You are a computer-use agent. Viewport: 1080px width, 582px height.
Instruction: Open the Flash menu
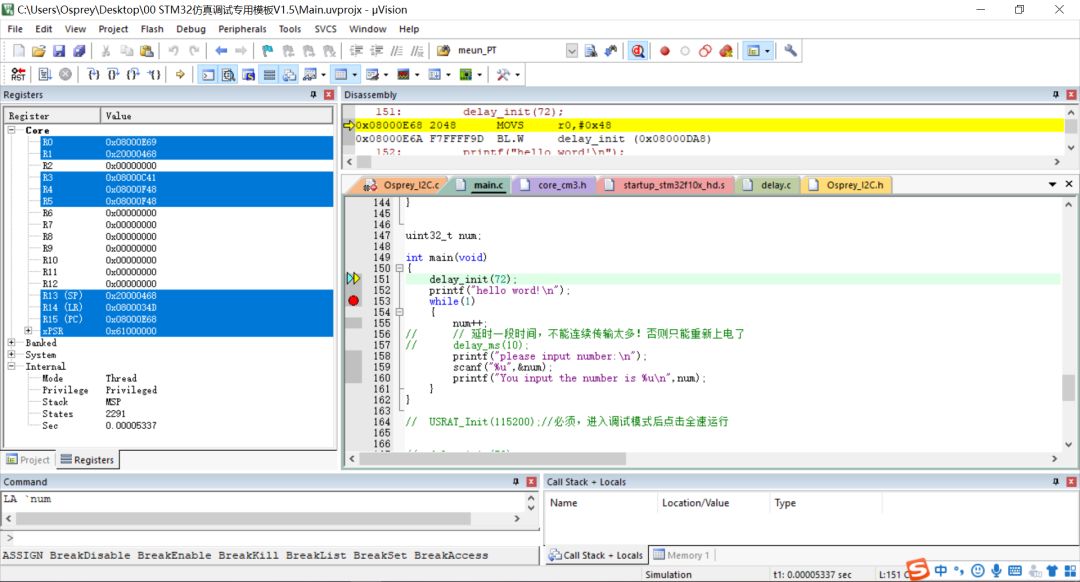(152, 29)
